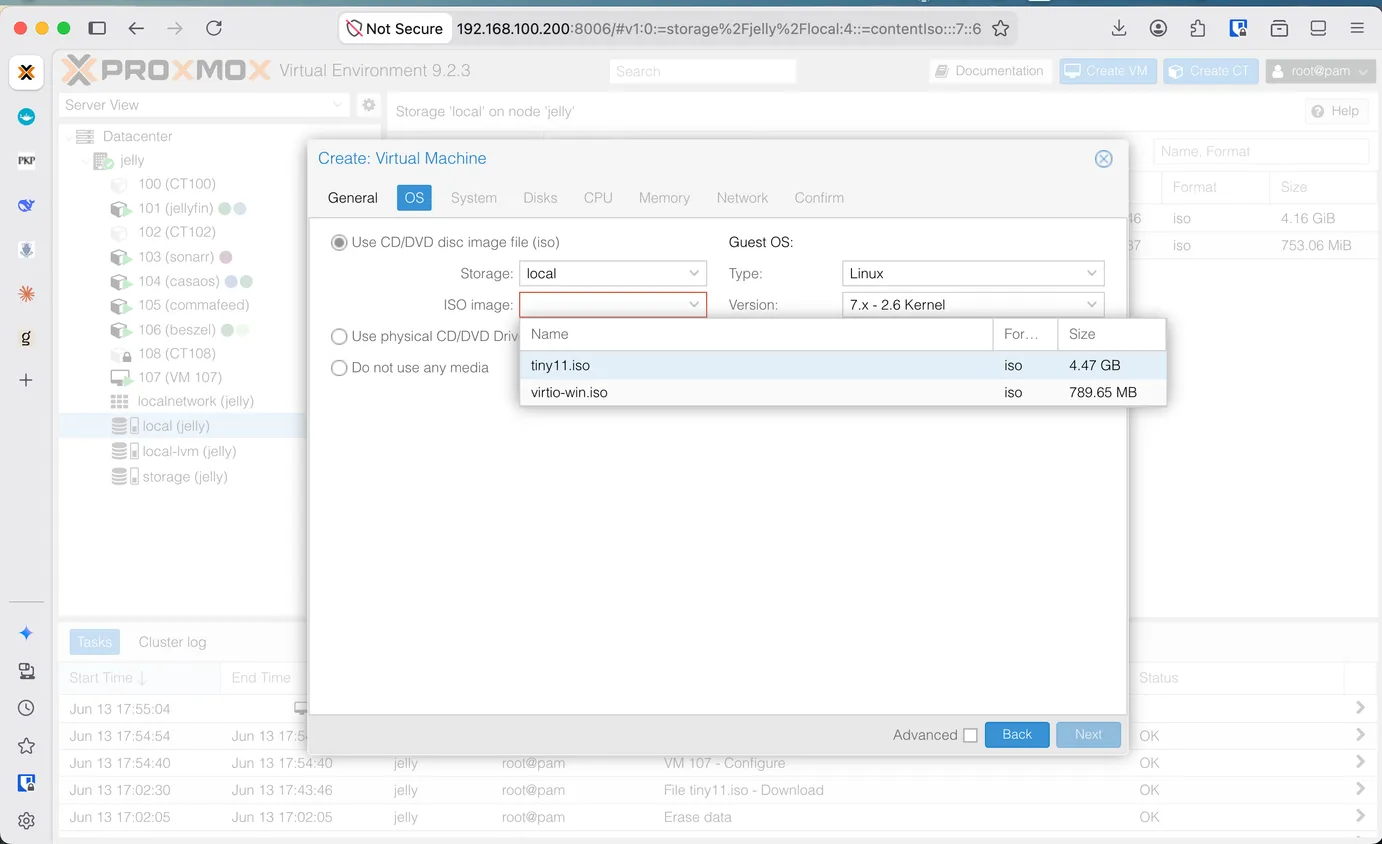Image resolution: width=1382 pixels, height=844 pixels.
Task: Open browser history clock icon
Action: (x=27, y=708)
